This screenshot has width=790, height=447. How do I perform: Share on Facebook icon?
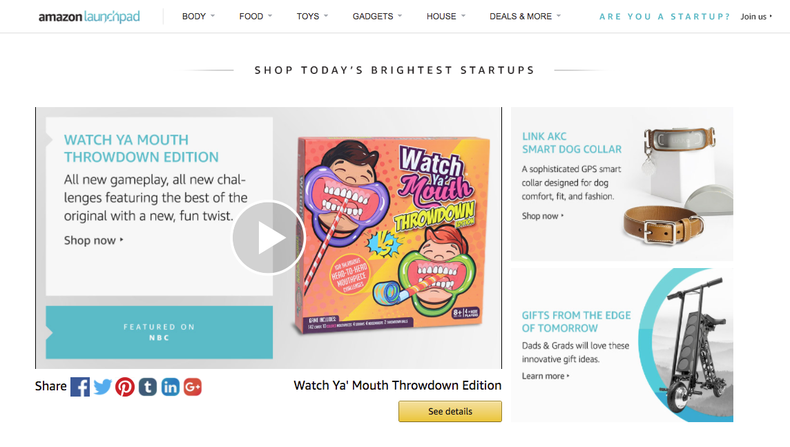pyautogui.click(x=80, y=387)
